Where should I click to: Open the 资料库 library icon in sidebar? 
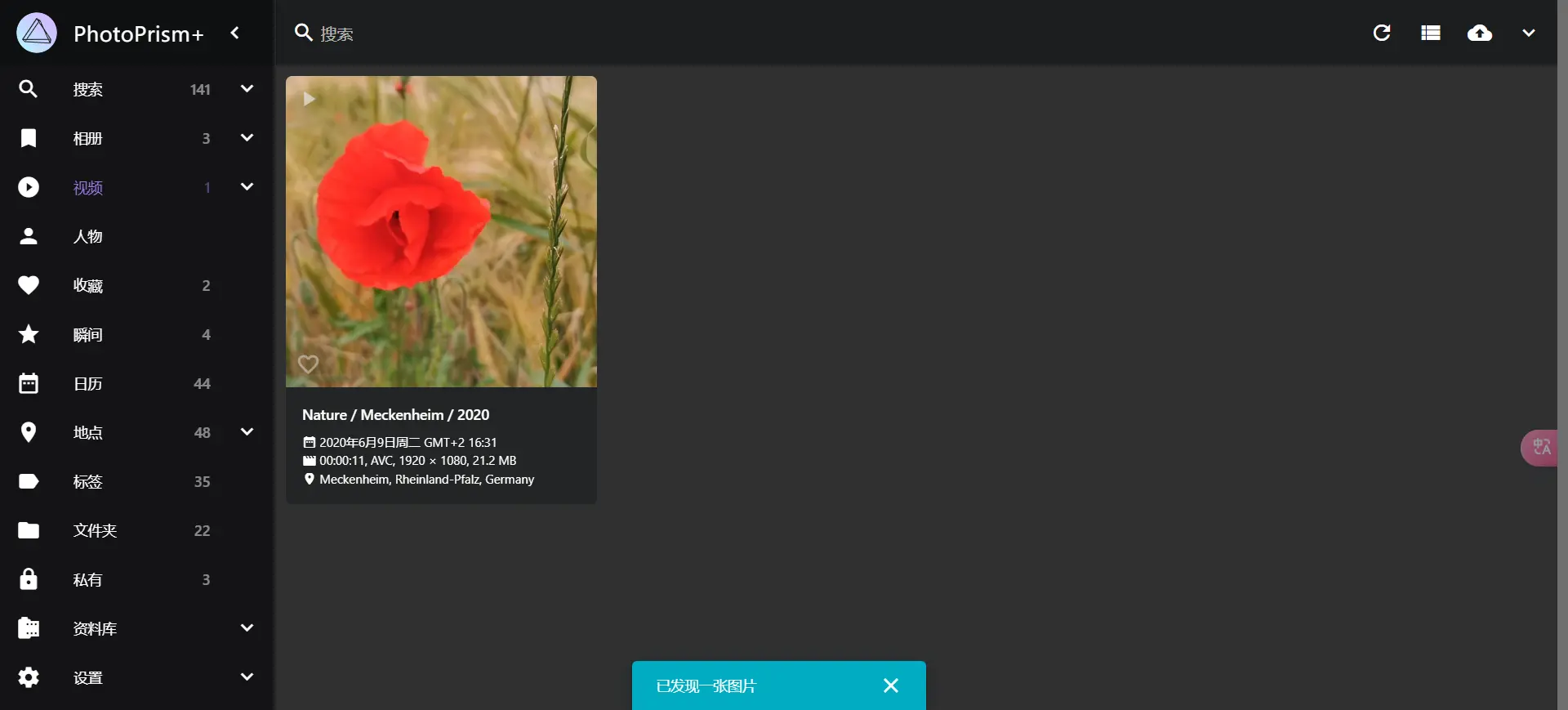coord(29,628)
